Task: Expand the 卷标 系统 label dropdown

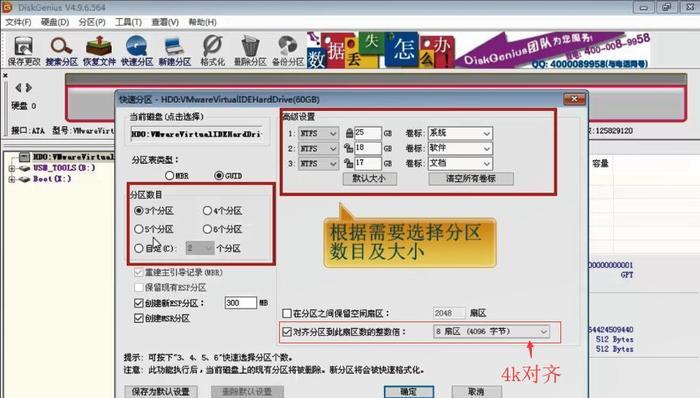Action: [460, 133]
